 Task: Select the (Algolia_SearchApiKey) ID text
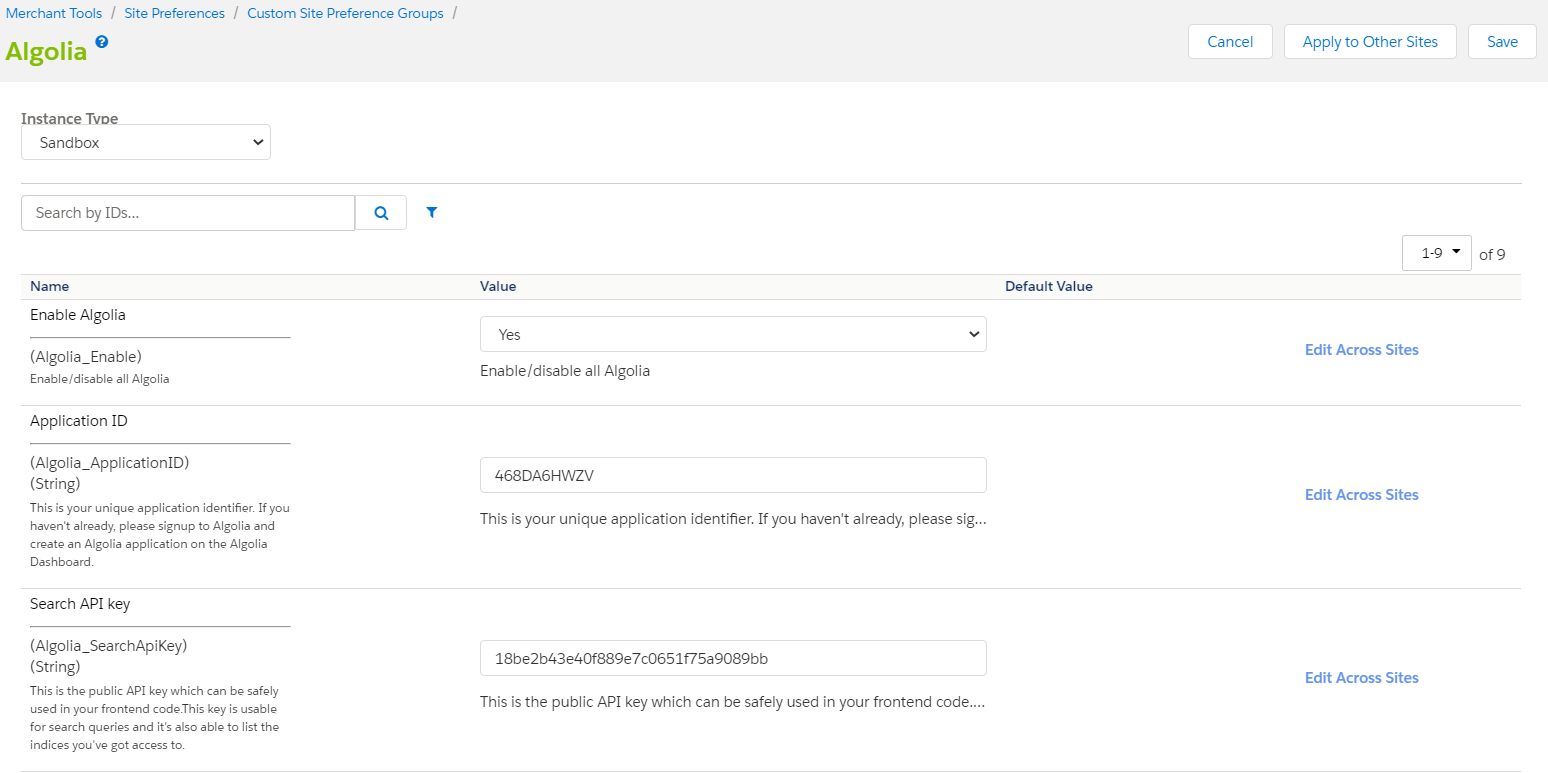click(109, 646)
